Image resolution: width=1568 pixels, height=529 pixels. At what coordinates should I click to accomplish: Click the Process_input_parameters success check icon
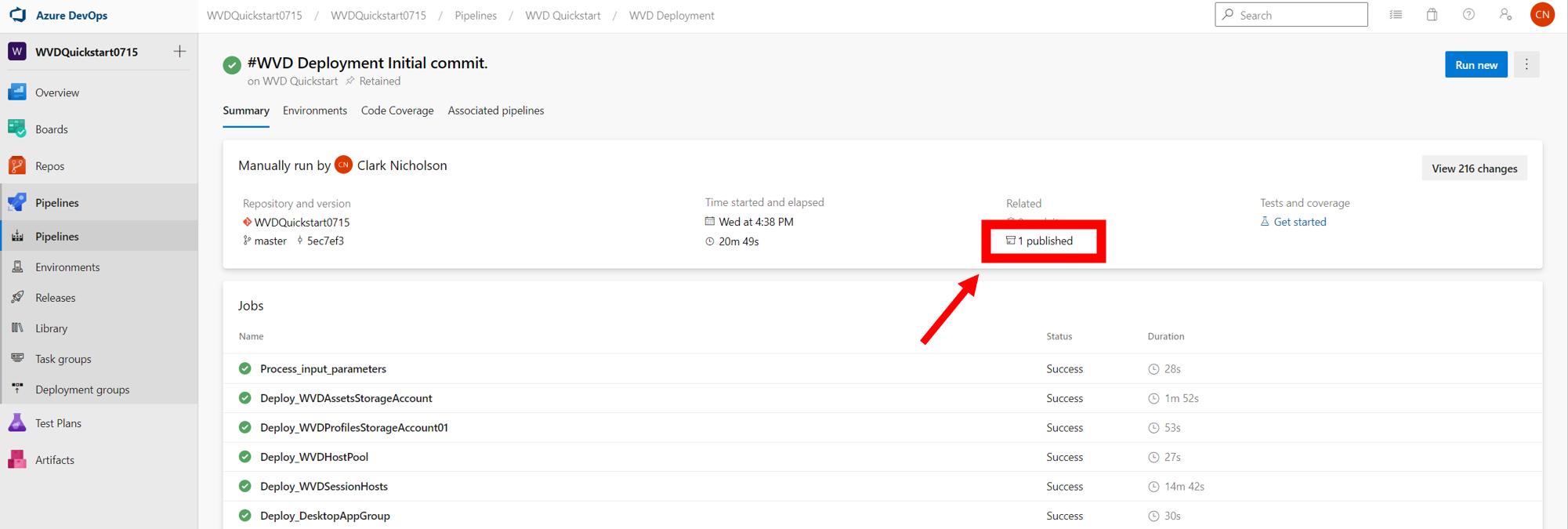245,368
